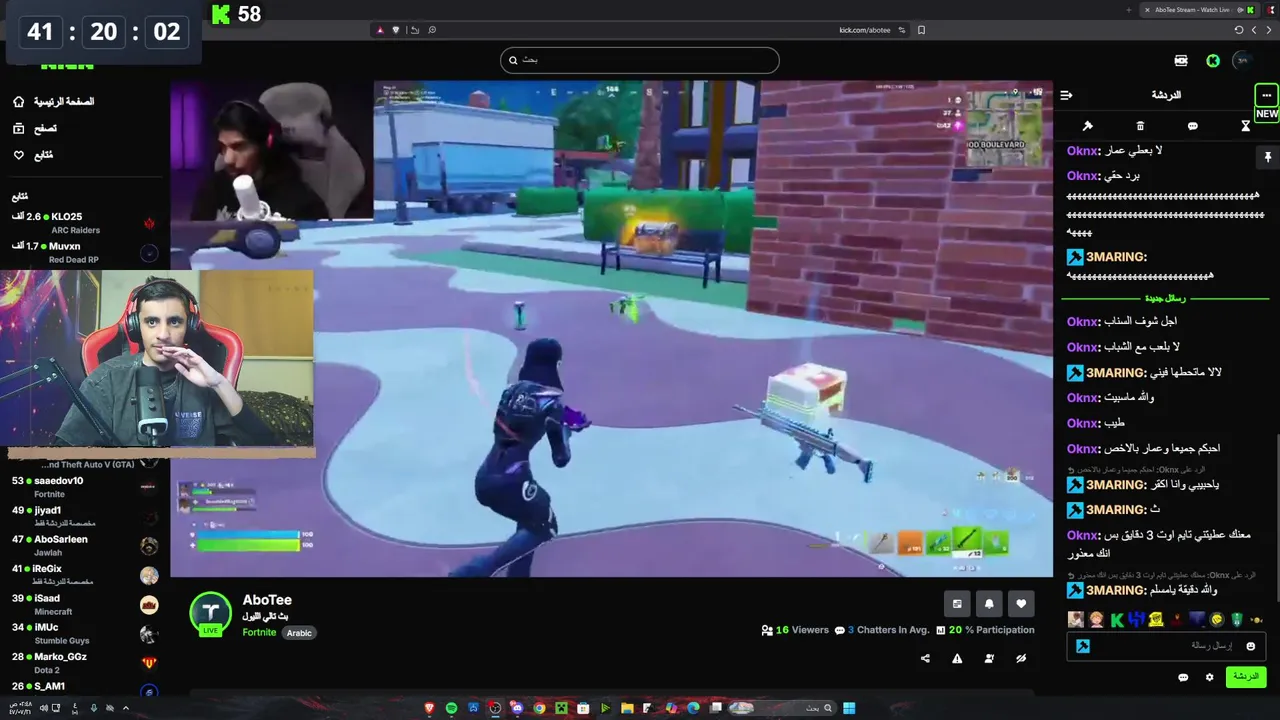Click the heart follow button under stream
Viewport: 1280px width, 720px height.
(1021, 604)
